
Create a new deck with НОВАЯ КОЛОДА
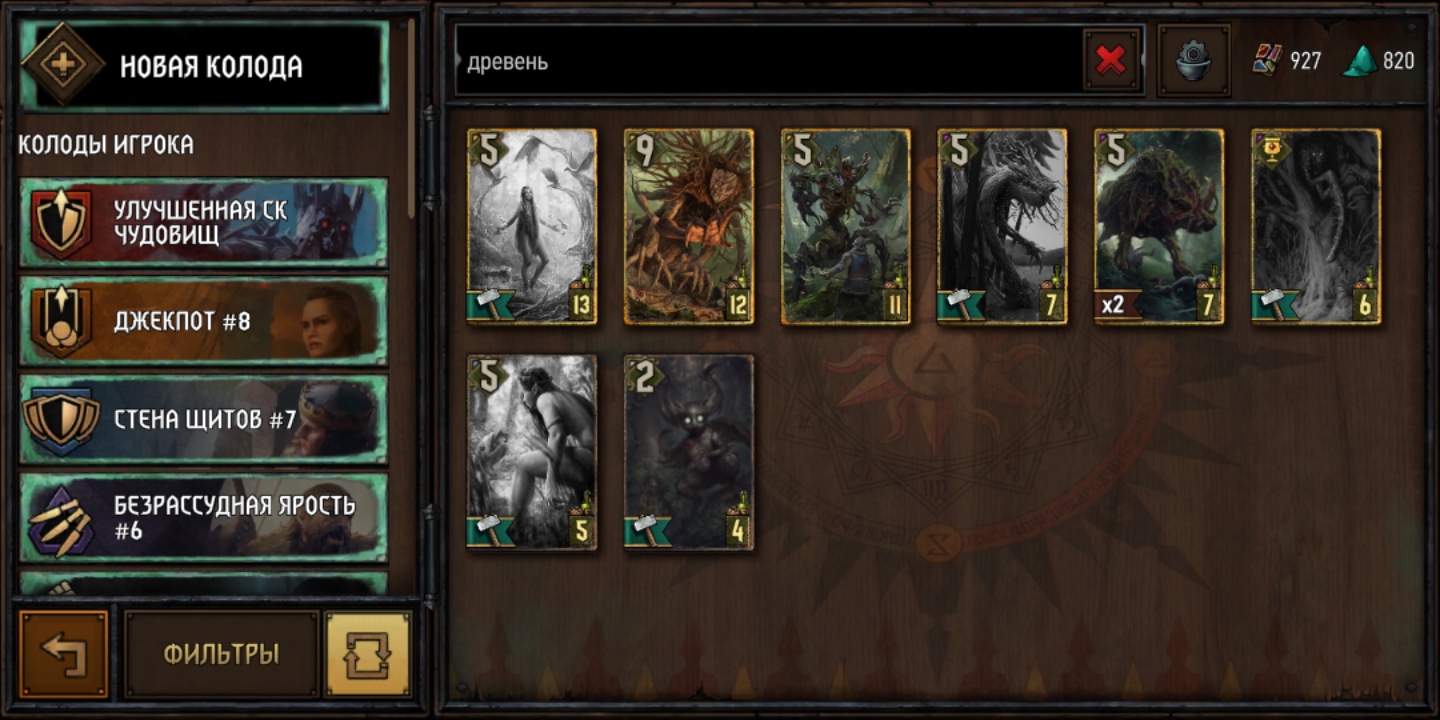204,66
